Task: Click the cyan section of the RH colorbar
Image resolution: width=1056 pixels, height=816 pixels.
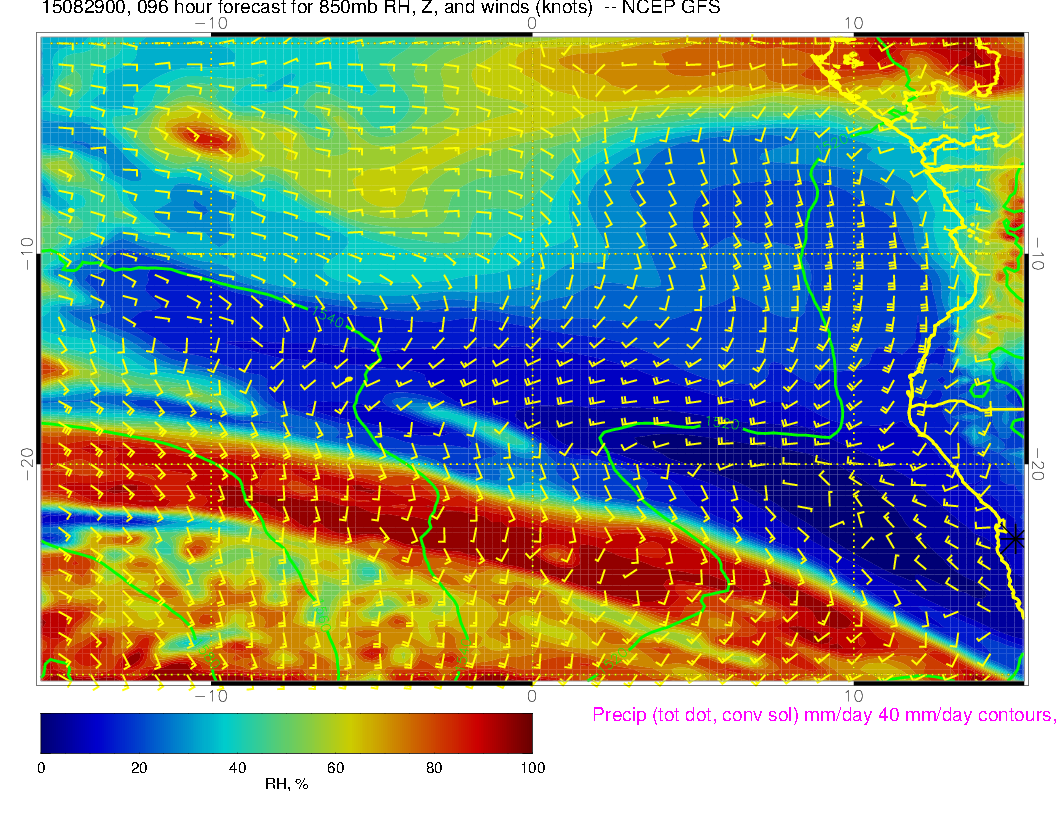Action: [x=230, y=732]
